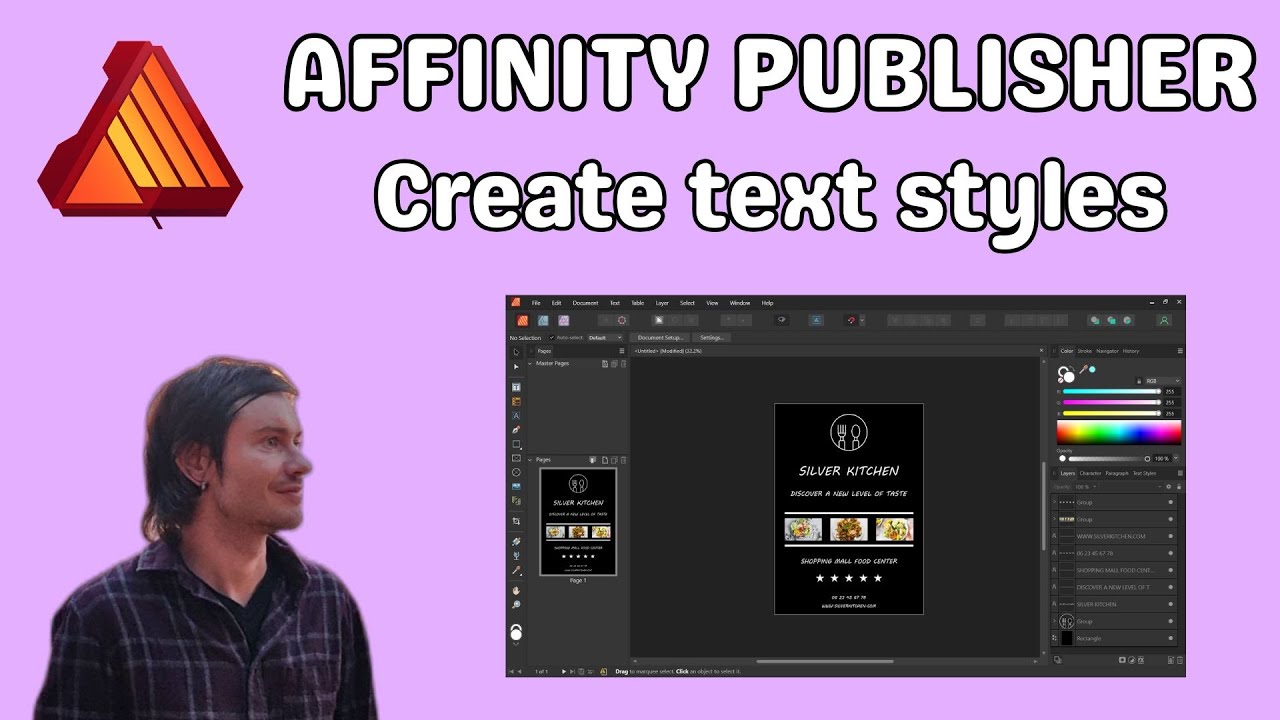Select the Zoom tool
Screen dimensions: 1280x720
coord(516,605)
